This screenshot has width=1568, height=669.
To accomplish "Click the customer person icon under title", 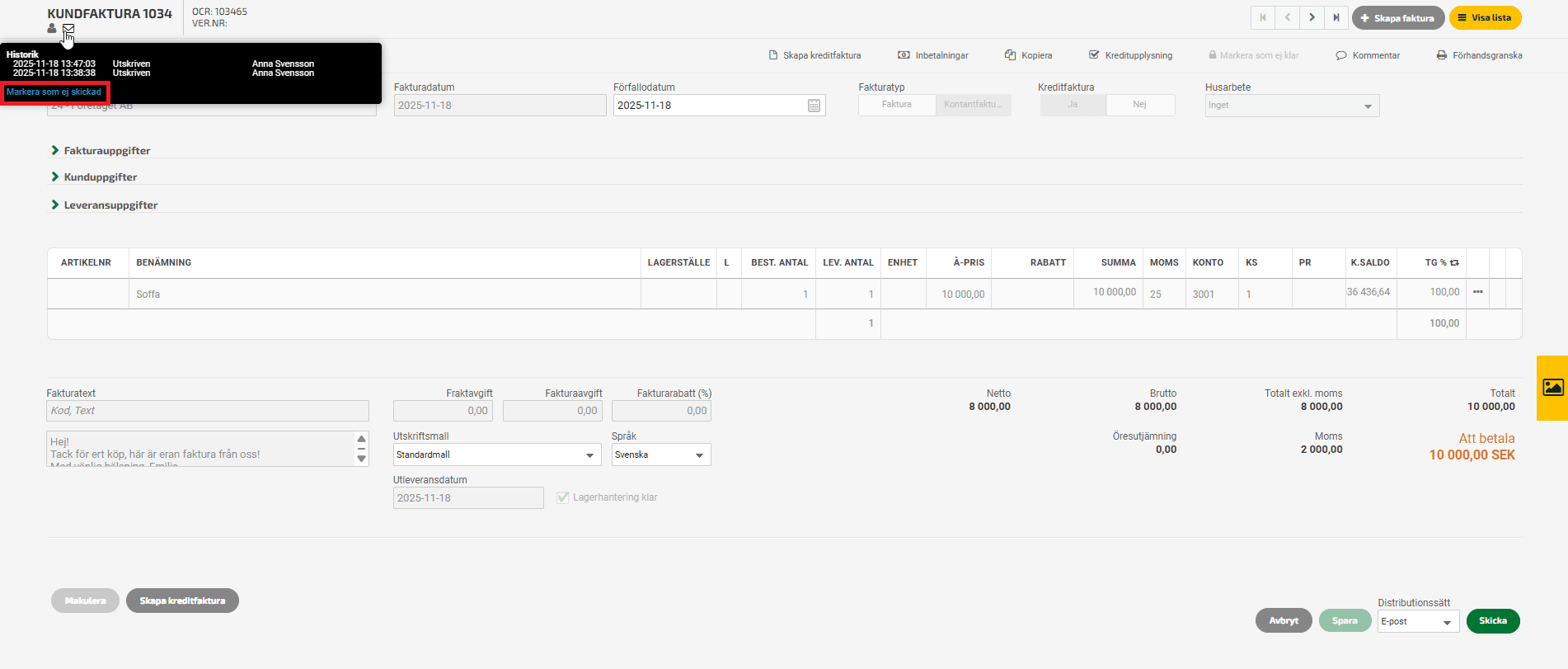I will point(52,29).
